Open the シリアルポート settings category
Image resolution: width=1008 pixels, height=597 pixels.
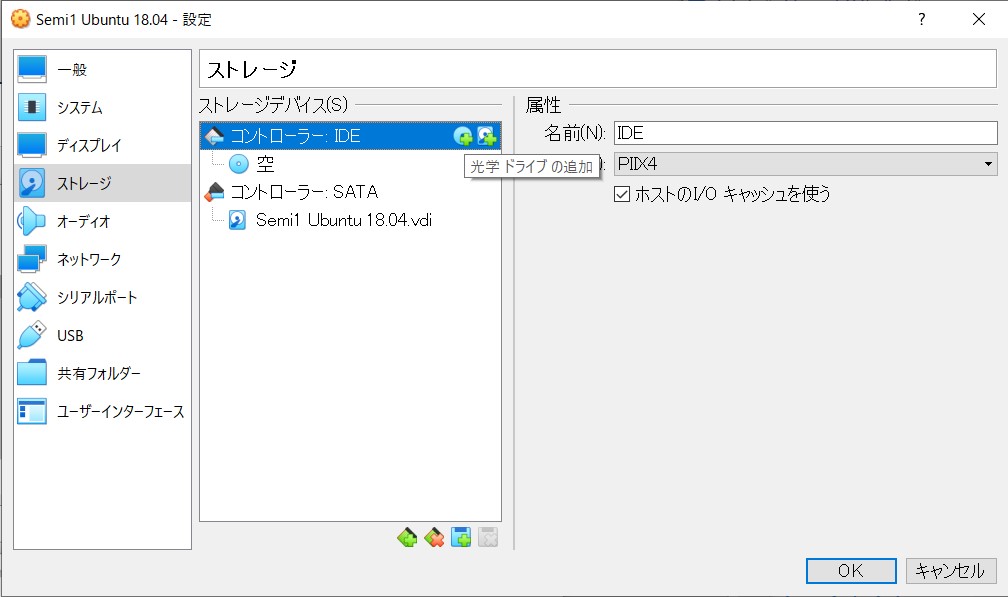tap(102, 297)
